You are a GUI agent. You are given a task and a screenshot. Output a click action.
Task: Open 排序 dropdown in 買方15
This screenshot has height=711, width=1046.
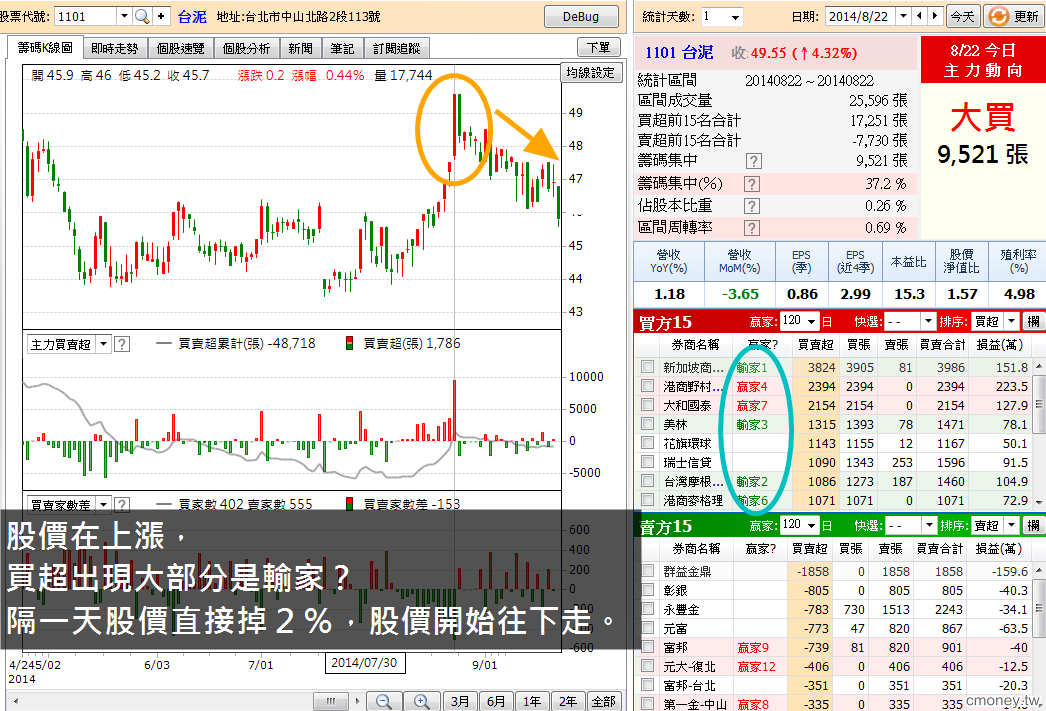click(x=1012, y=321)
